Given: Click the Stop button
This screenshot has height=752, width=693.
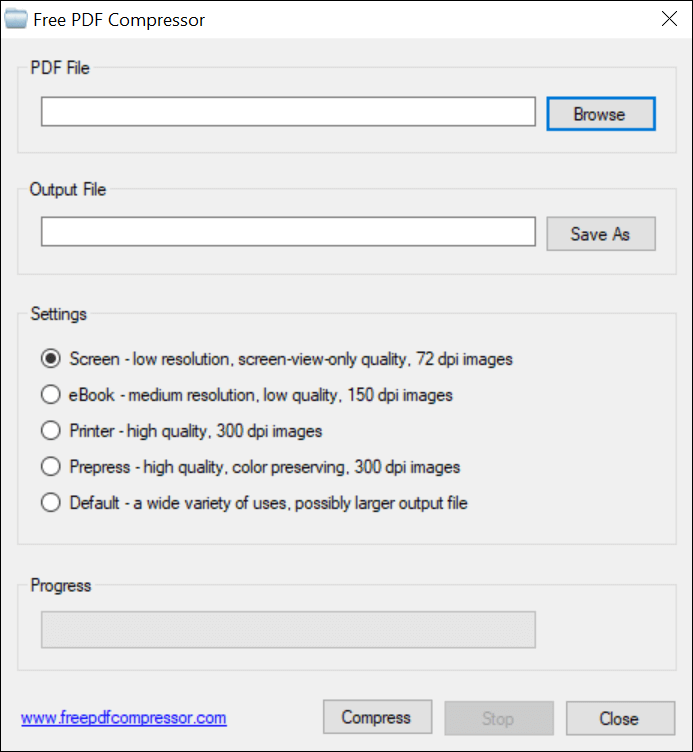Looking at the screenshot, I should pyautogui.click(x=498, y=718).
